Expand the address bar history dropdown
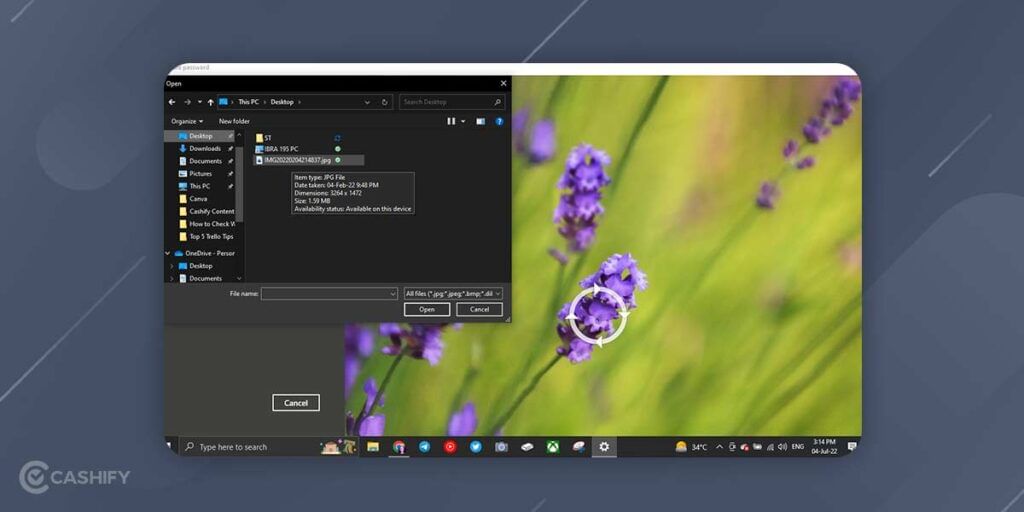 (x=367, y=103)
